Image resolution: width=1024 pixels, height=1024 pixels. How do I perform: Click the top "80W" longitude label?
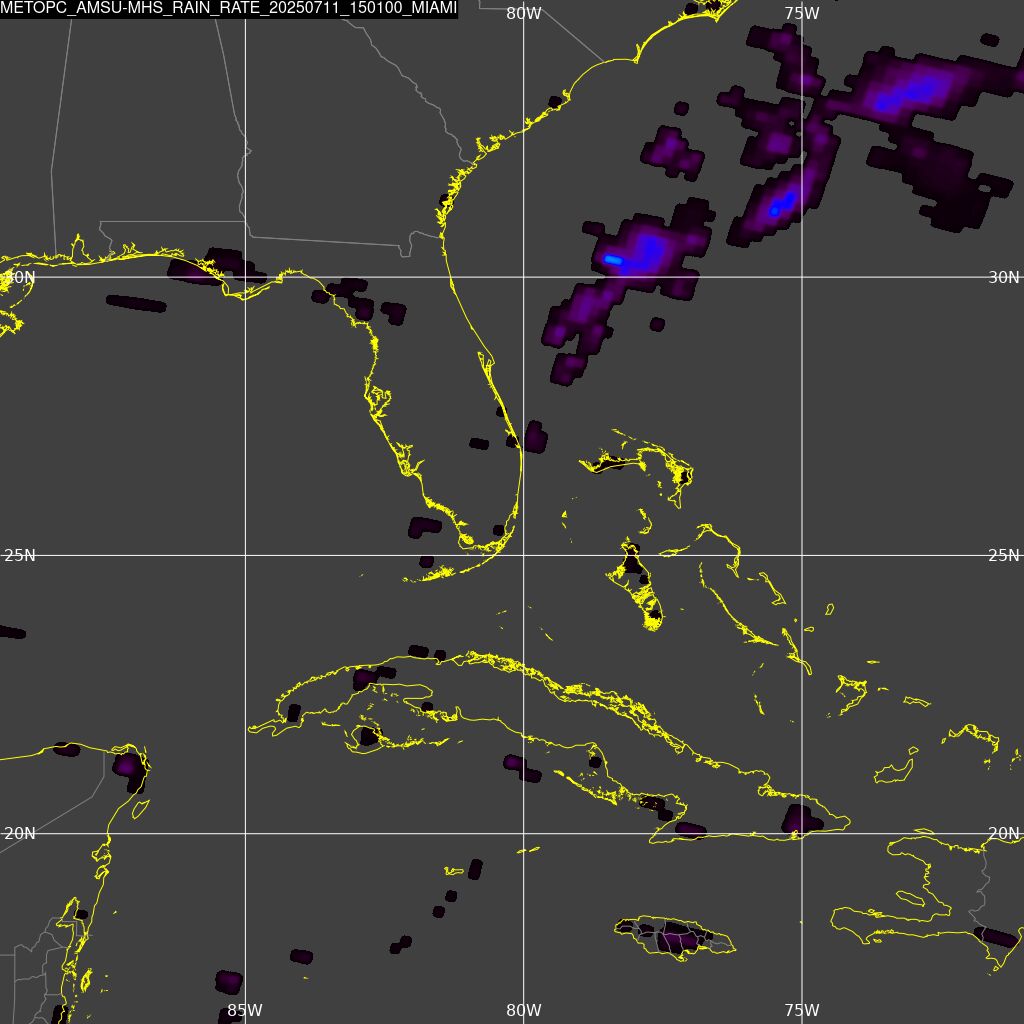pyautogui.click(x=524, y=13)
